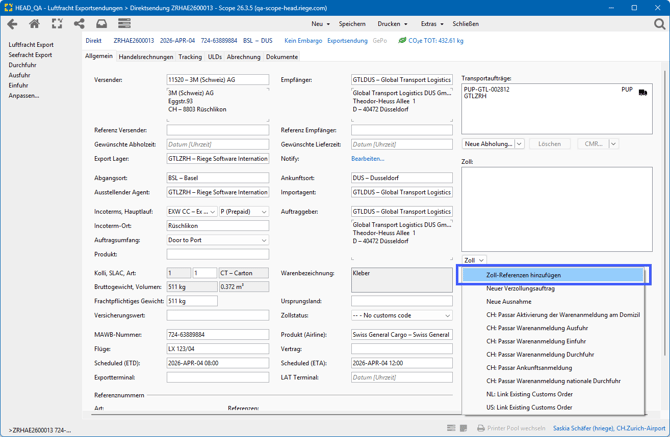Go to the home screen icon
The width and height of the screenshot is (670, 437).
click(34, 24)
